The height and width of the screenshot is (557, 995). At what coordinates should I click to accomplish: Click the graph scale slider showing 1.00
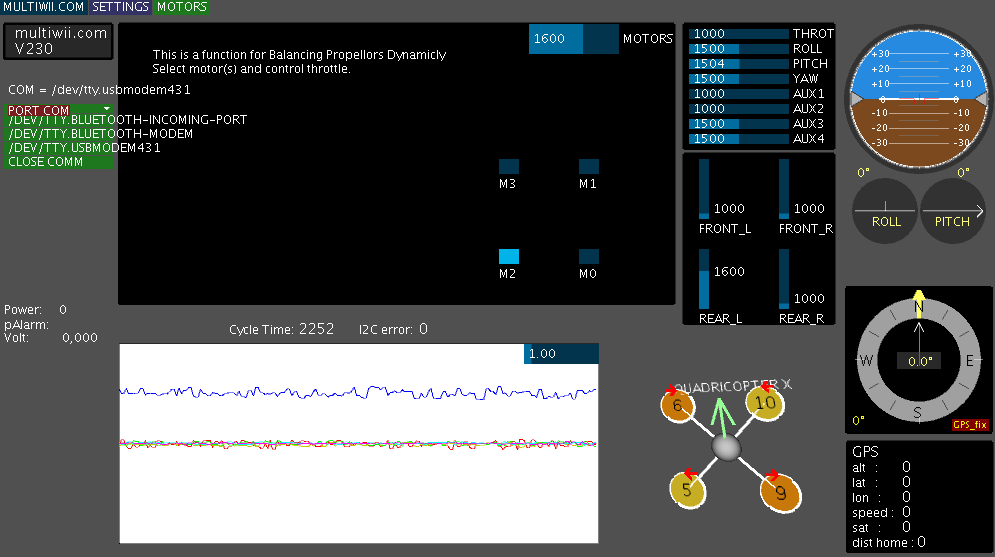[x=560, y=354]
